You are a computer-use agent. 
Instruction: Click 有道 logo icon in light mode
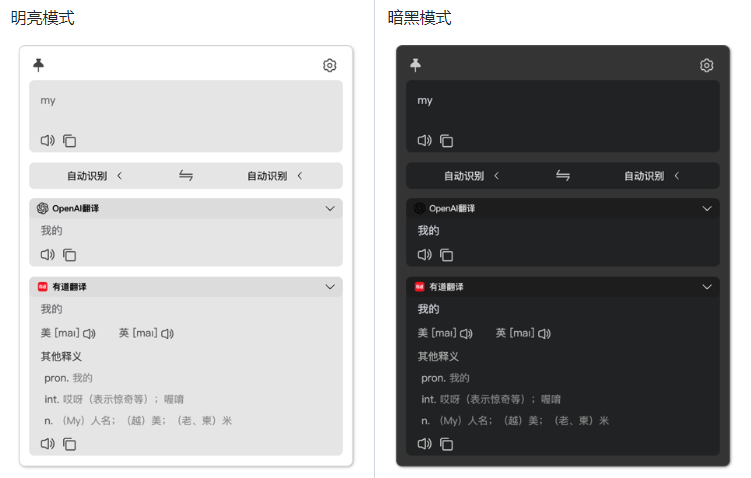(x=43, y=287)
